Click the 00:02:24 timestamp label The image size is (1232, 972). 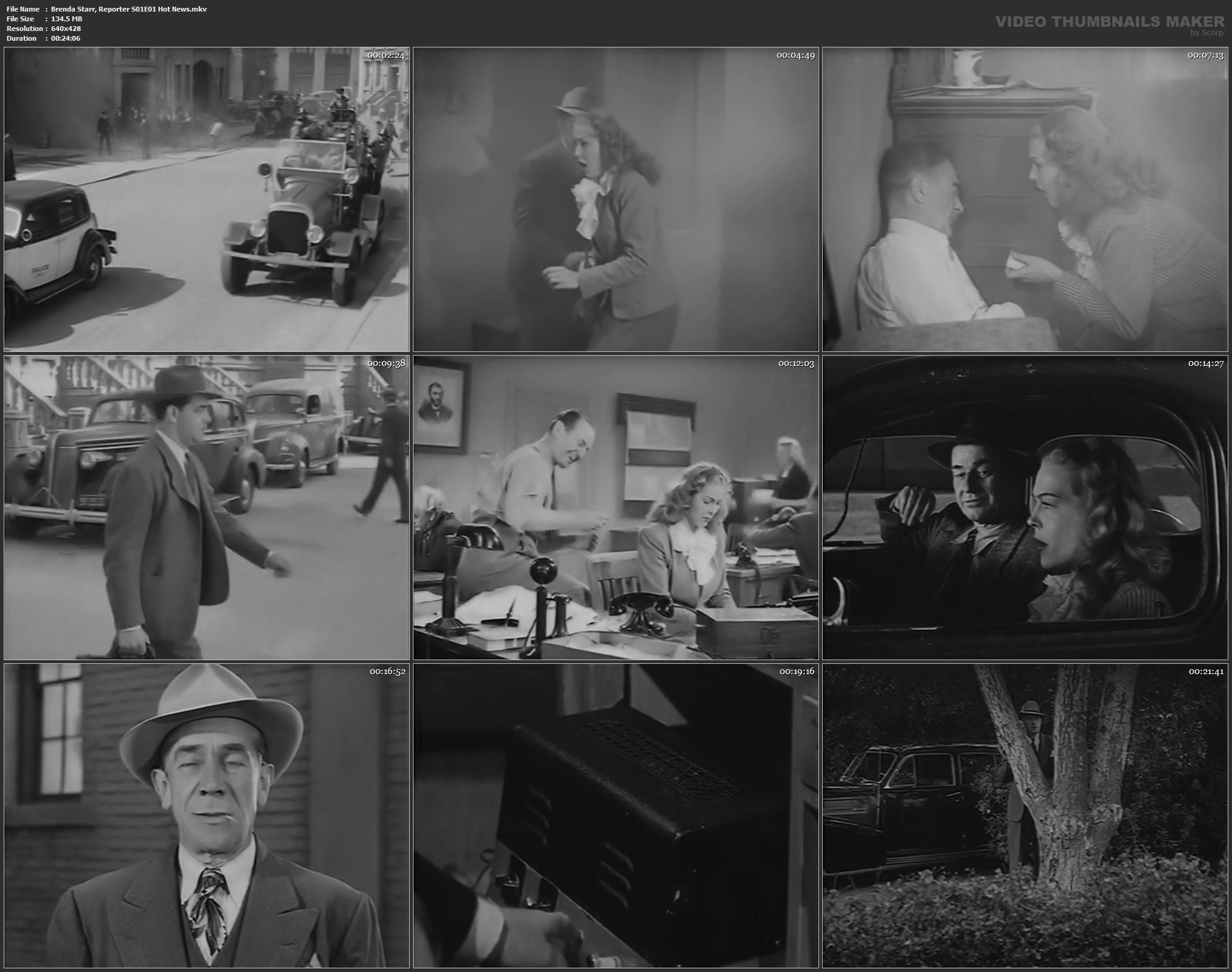pyautogui.click(x=386, y=55)
